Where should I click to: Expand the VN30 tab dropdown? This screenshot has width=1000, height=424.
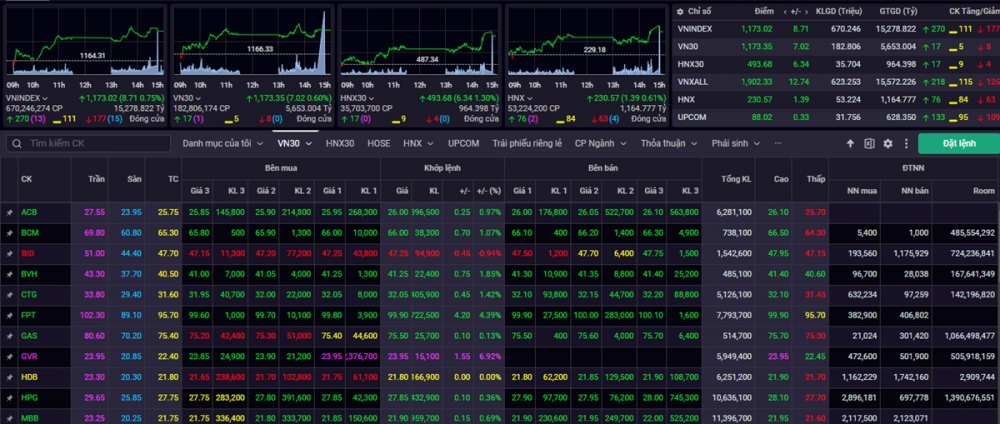click(x=309, y=143)
